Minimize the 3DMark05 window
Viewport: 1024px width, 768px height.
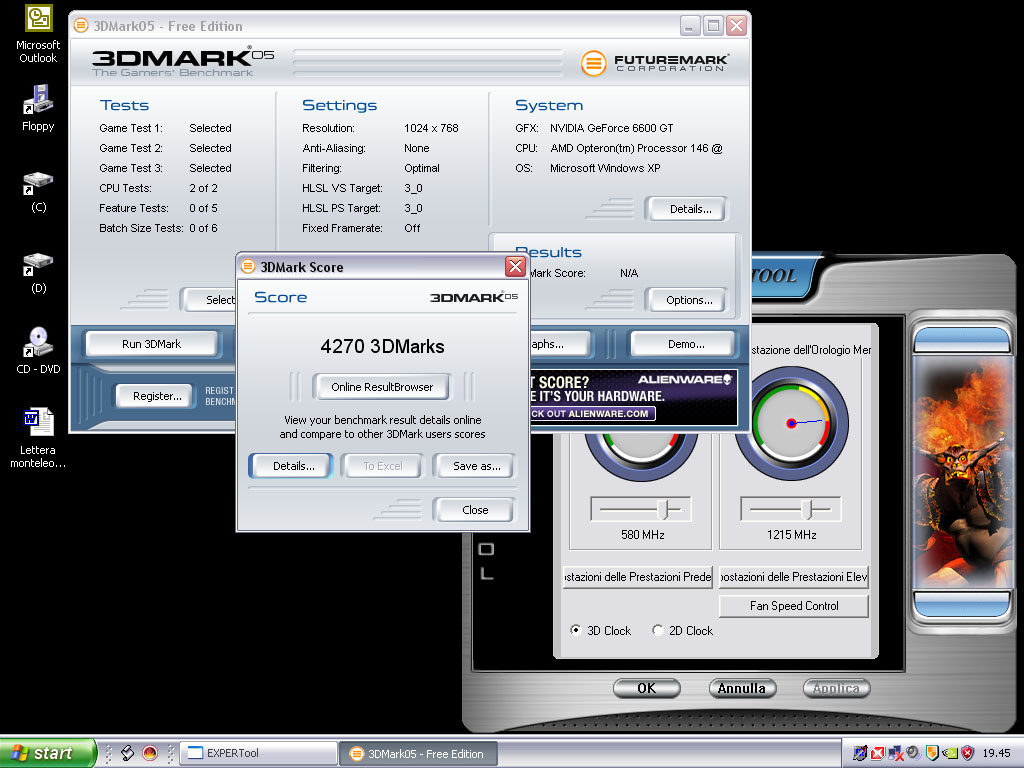[690, 26]
